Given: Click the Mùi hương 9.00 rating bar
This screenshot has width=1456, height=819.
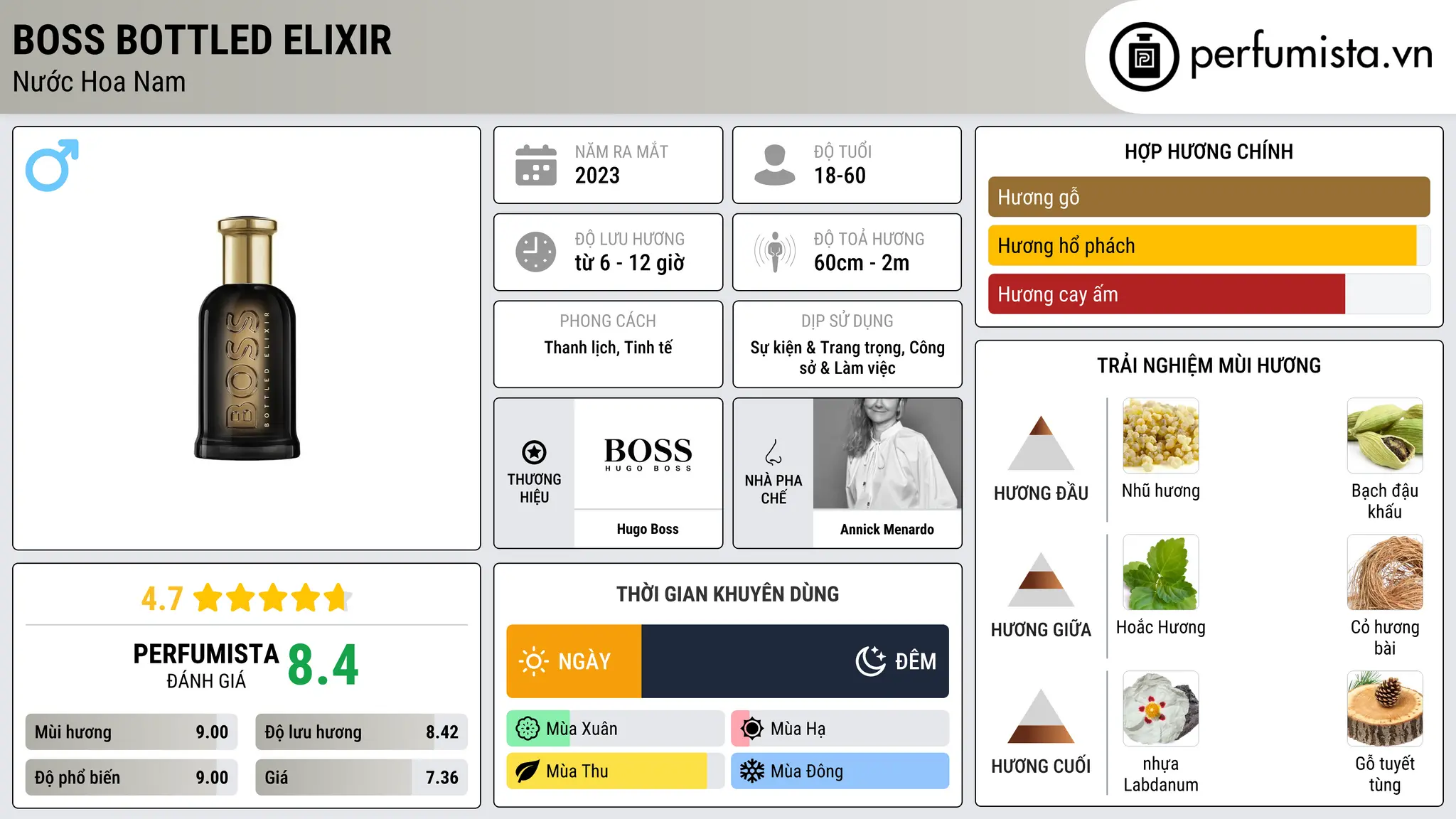Looking at the screenshot, I should pyautogui.click(x=132, y=732).
